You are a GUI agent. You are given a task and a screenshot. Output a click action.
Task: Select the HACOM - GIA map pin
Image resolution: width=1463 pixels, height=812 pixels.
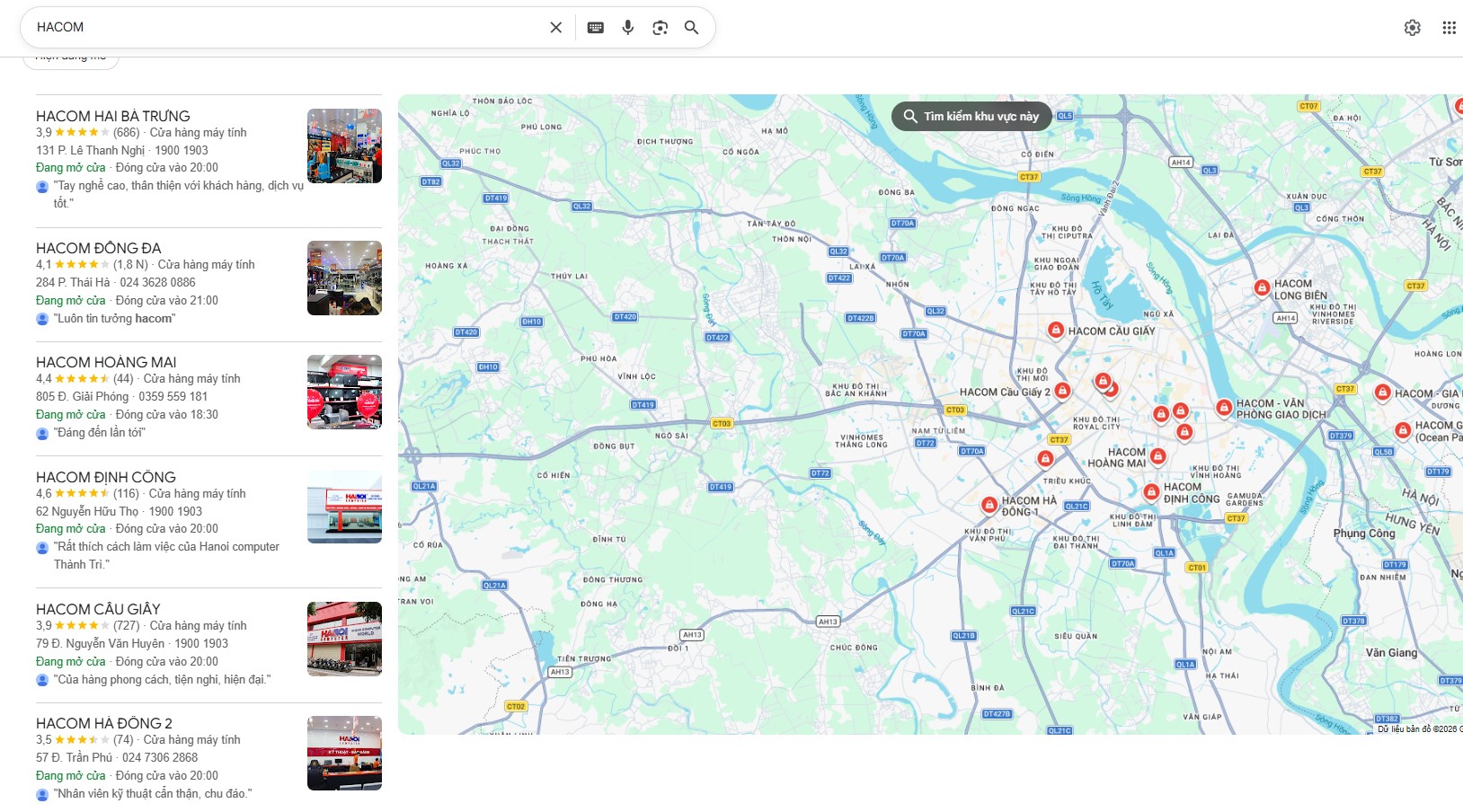[x=1383, y=393]
